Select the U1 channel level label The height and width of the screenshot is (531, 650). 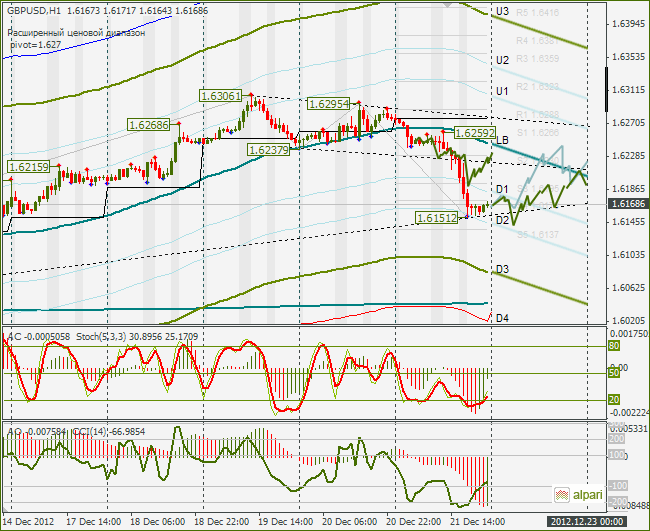(502, 91)
